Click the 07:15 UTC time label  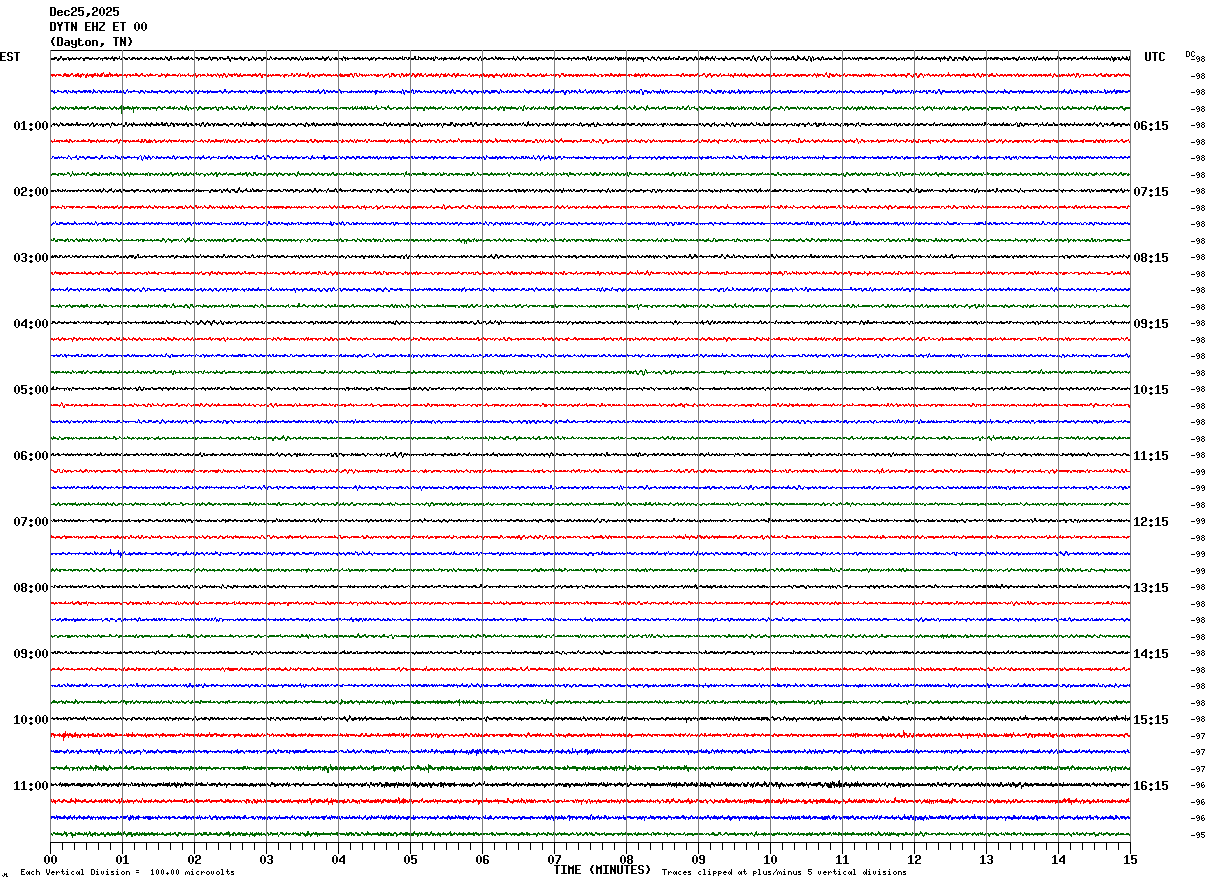click(1150, 192)
